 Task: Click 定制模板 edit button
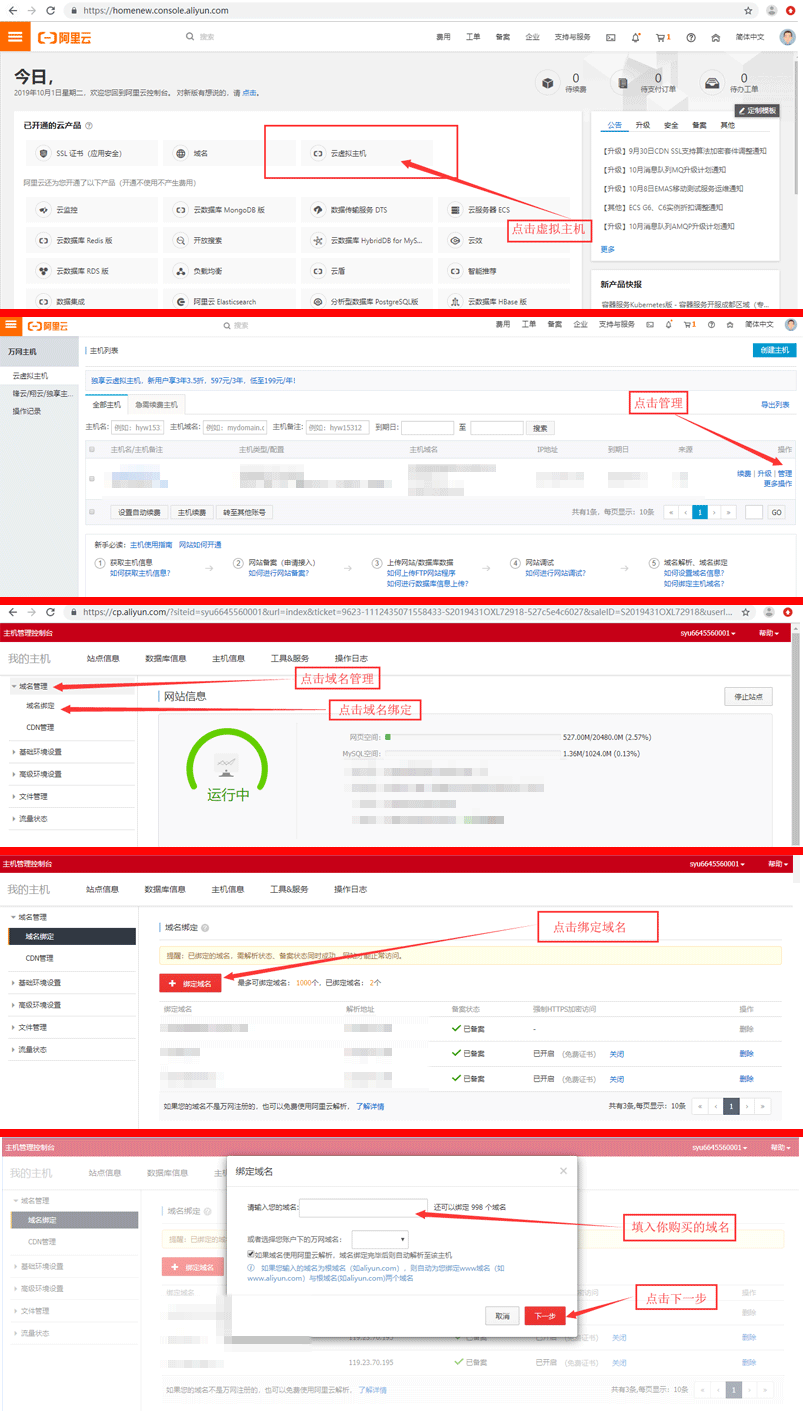pos(756,110)
